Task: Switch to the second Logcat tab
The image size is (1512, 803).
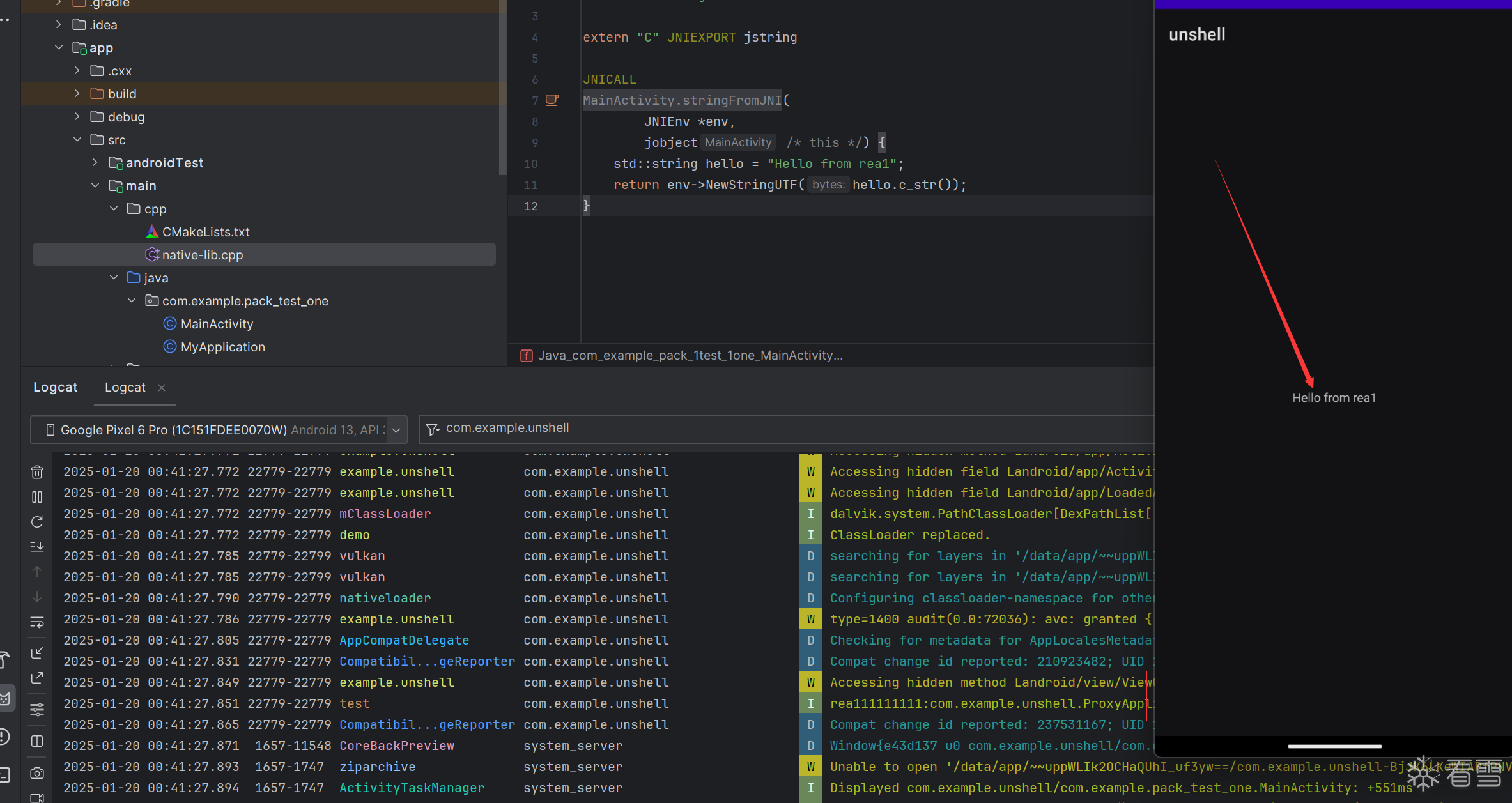Action: coord(125,387)
